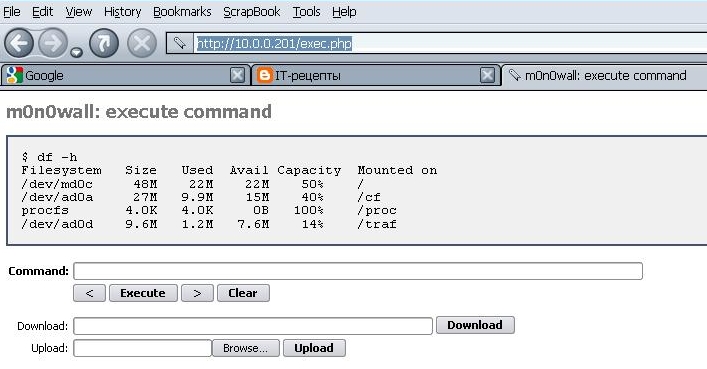This screenshot has width=707, height=369.
Task: Click the Execute button
Action: click(x=143, y=293)
